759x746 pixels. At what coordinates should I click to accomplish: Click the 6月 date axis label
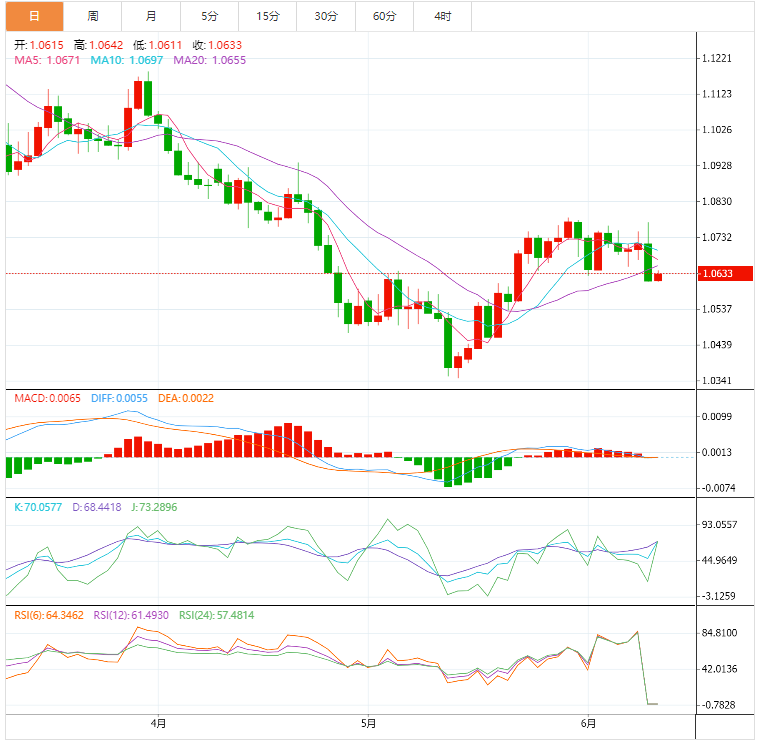588,723
